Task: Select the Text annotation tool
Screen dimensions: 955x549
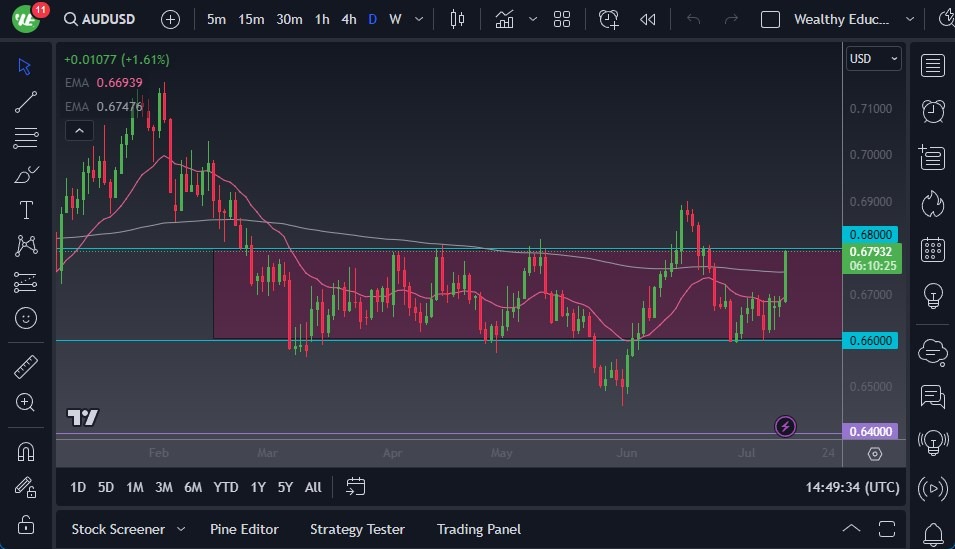Action: (x=26, y=210)
